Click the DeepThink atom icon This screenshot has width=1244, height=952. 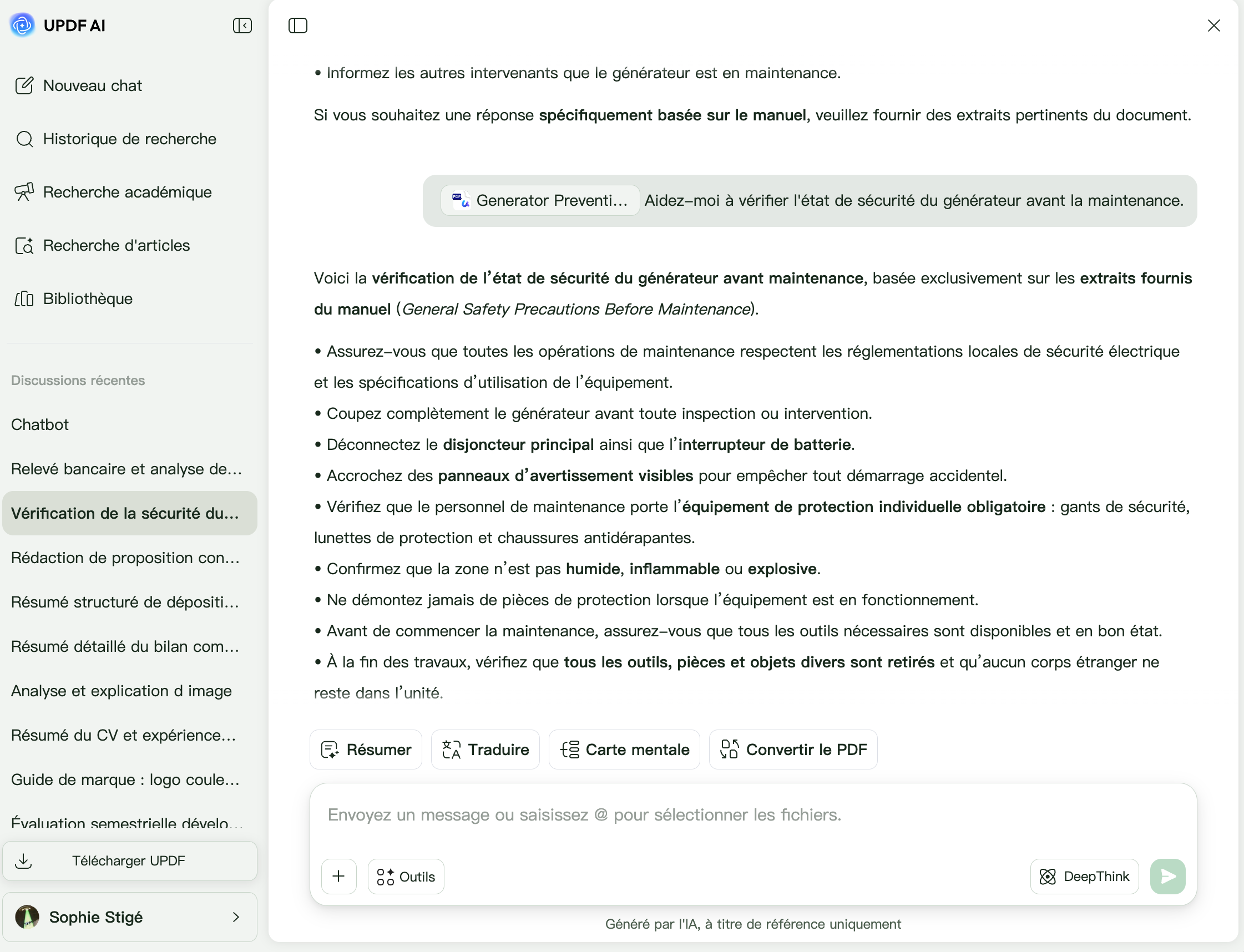[1048, 877]
